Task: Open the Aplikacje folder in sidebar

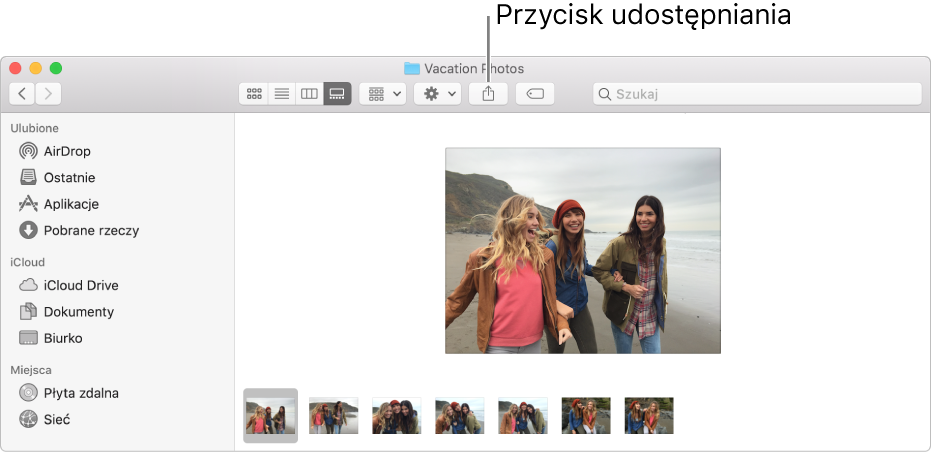Action: pos(70,204)
